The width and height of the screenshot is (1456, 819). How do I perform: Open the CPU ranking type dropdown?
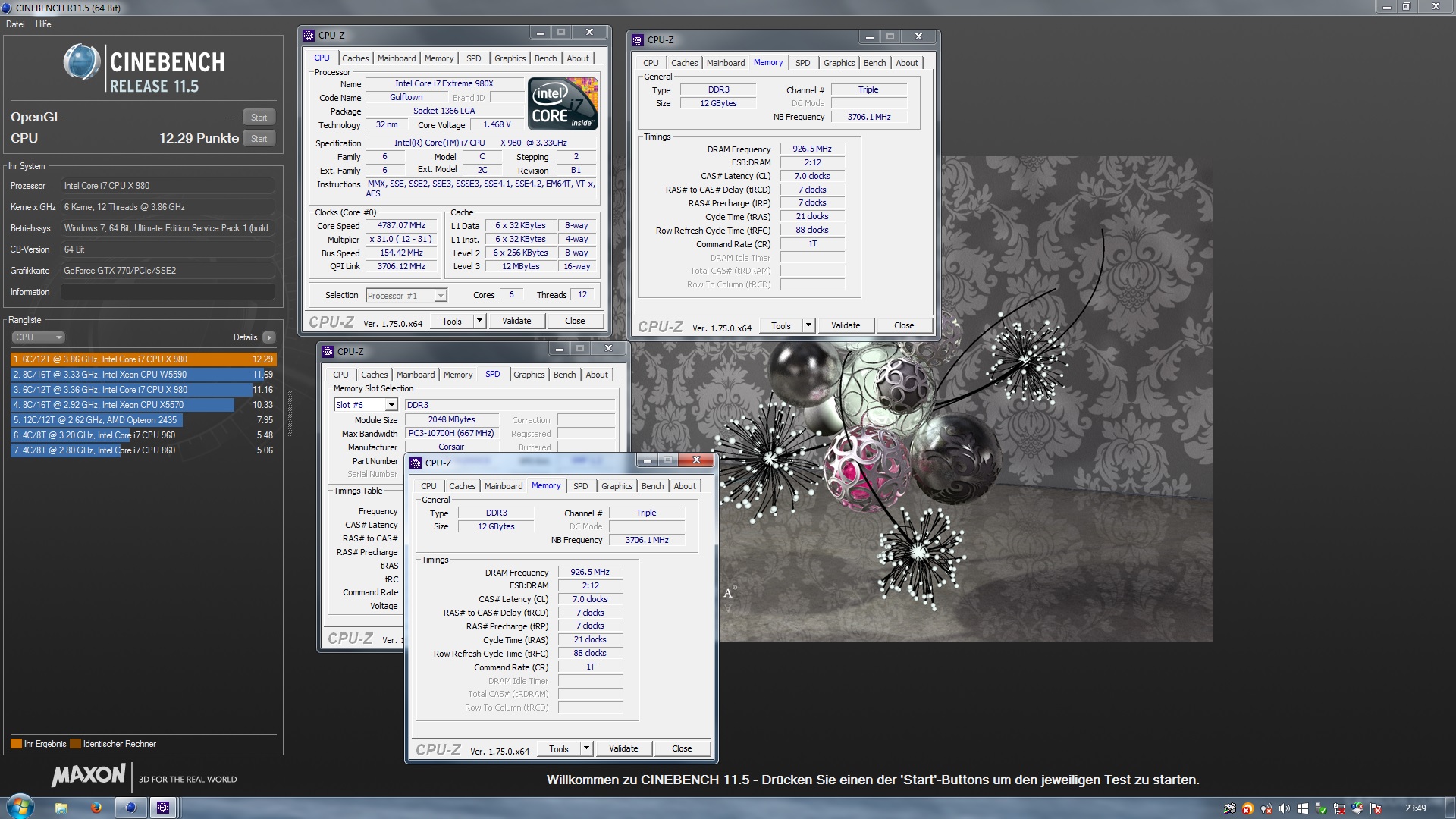[38, 337]
